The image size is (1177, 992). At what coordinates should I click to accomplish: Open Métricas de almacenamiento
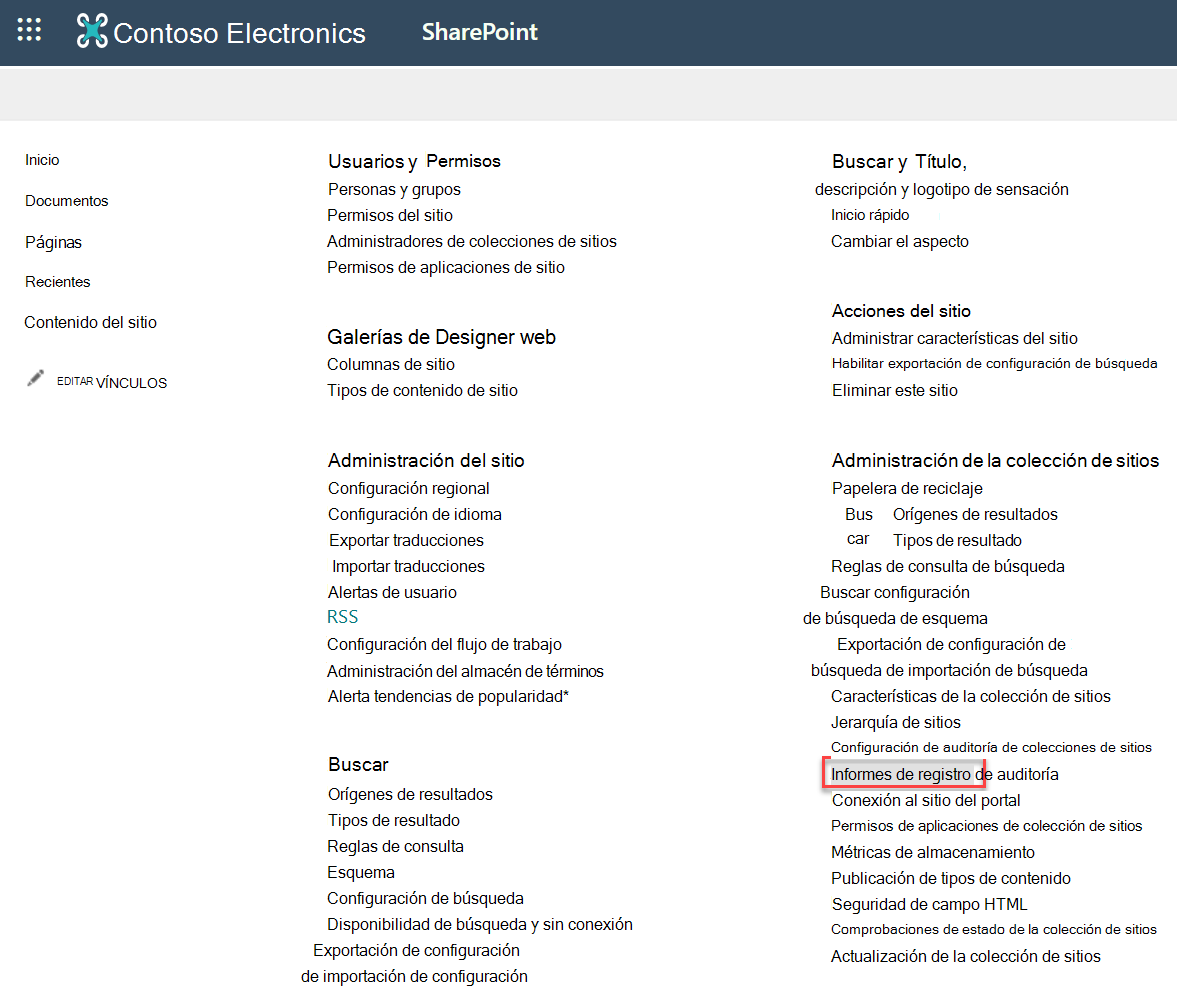click(933, 853)
